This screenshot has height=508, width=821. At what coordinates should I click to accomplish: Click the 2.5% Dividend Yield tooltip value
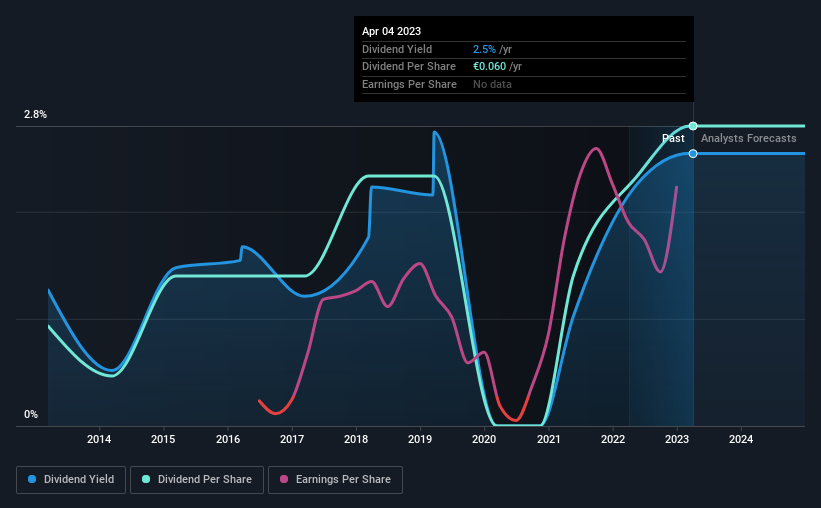point(484,49)
